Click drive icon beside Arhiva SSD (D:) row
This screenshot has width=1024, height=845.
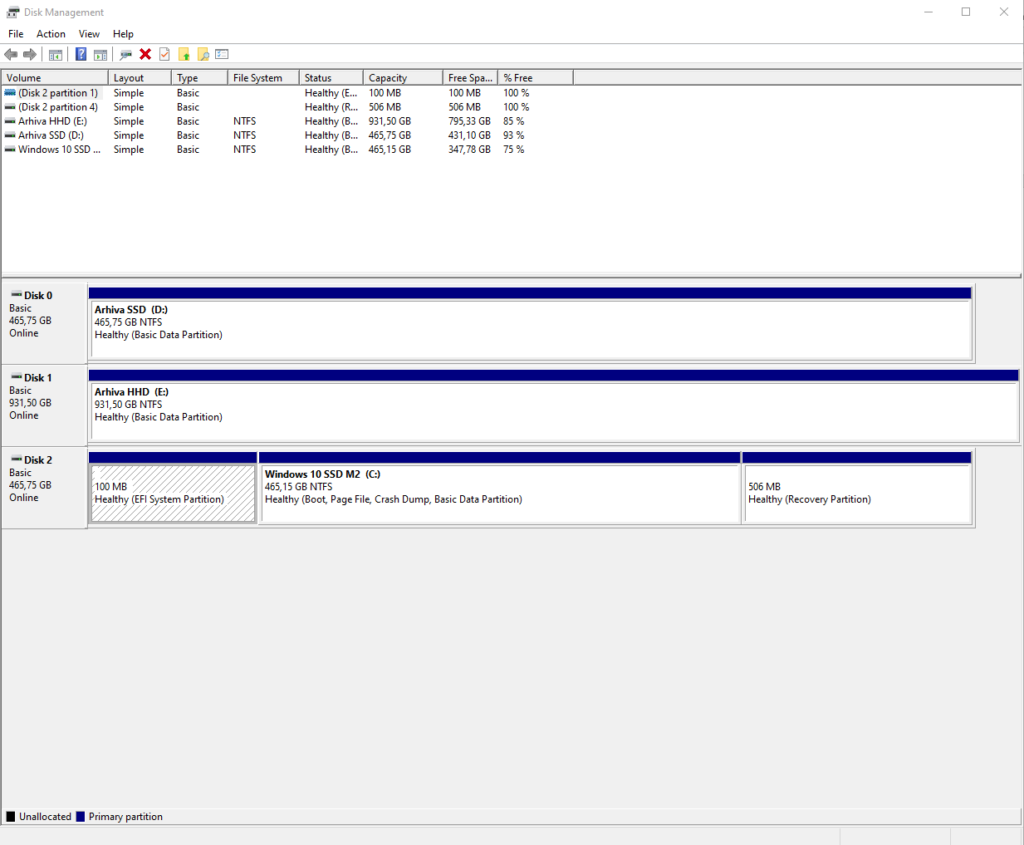pos(10,135)
